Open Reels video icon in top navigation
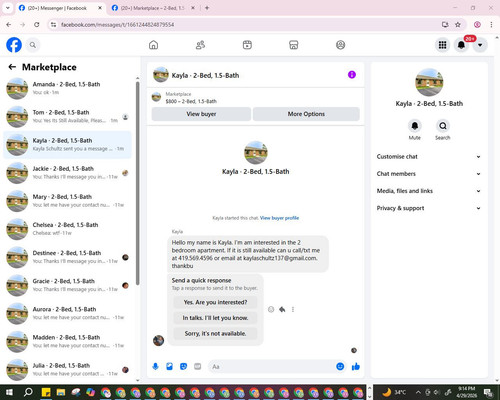This screenshot has width=500, height=400. [x=247, y=45]
